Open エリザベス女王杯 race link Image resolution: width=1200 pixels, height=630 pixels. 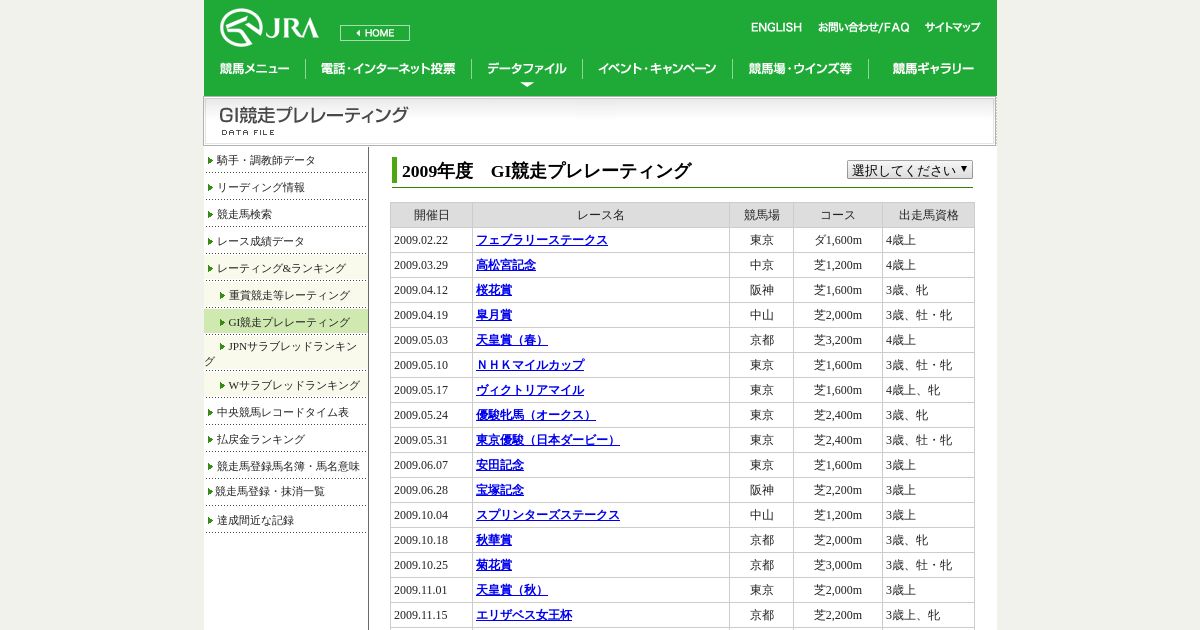point(524,615)
